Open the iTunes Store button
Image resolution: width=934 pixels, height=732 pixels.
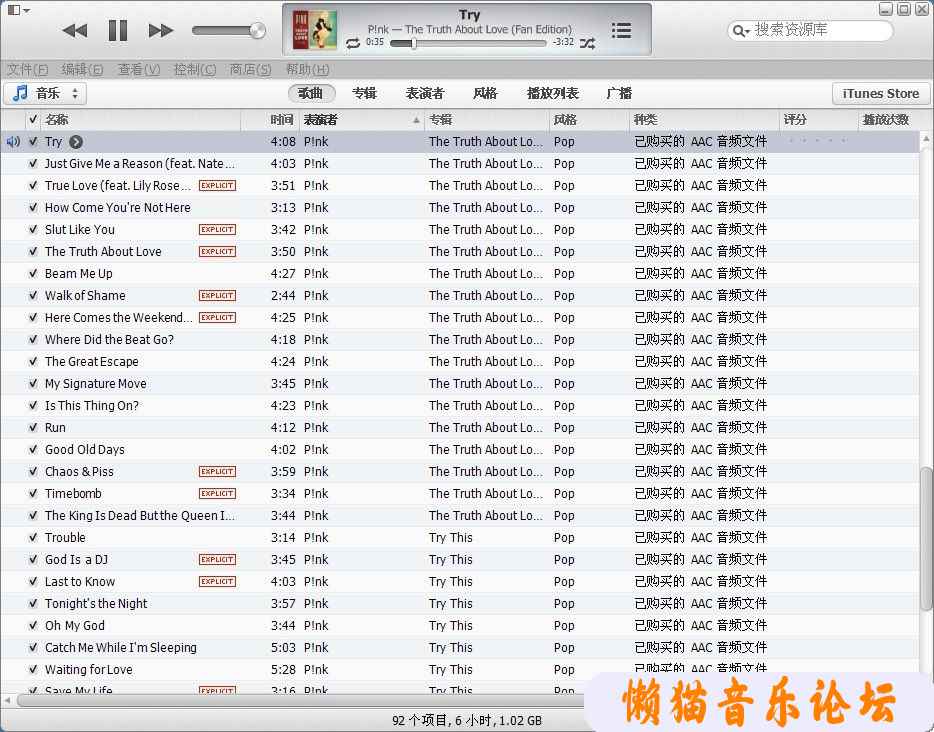click(x=880, y=94)
